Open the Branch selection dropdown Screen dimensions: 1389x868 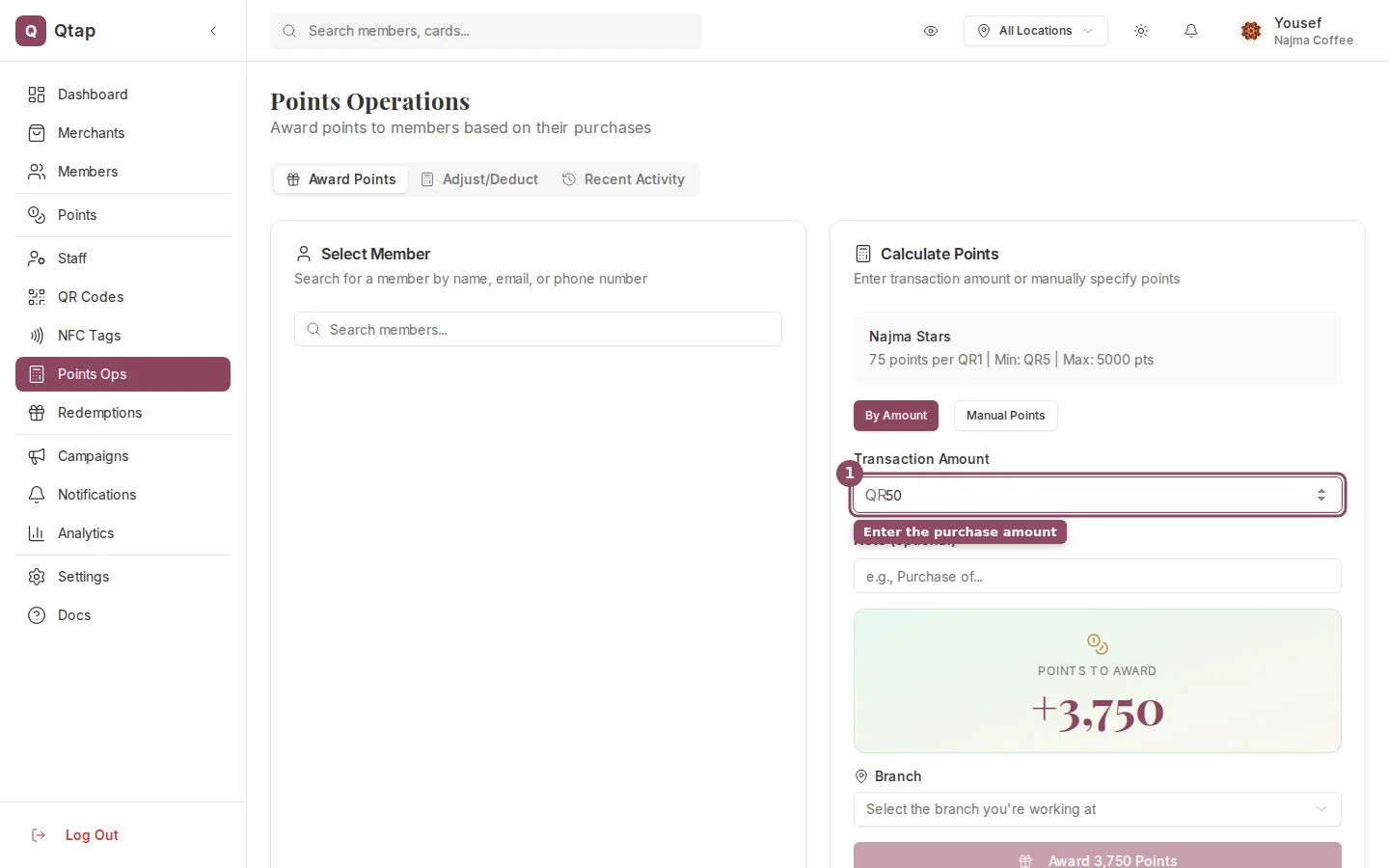pyautogui.click(x=1098, y=809)
